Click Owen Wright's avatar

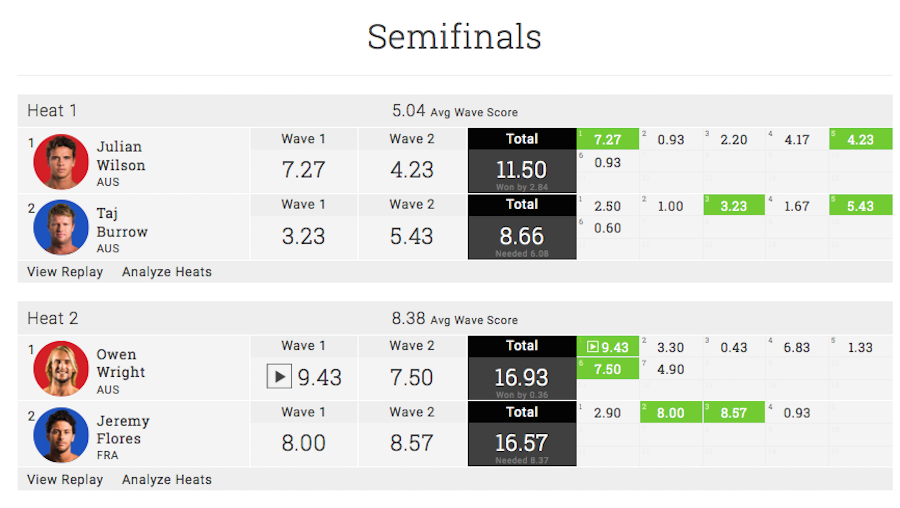[x=61, y=369]
